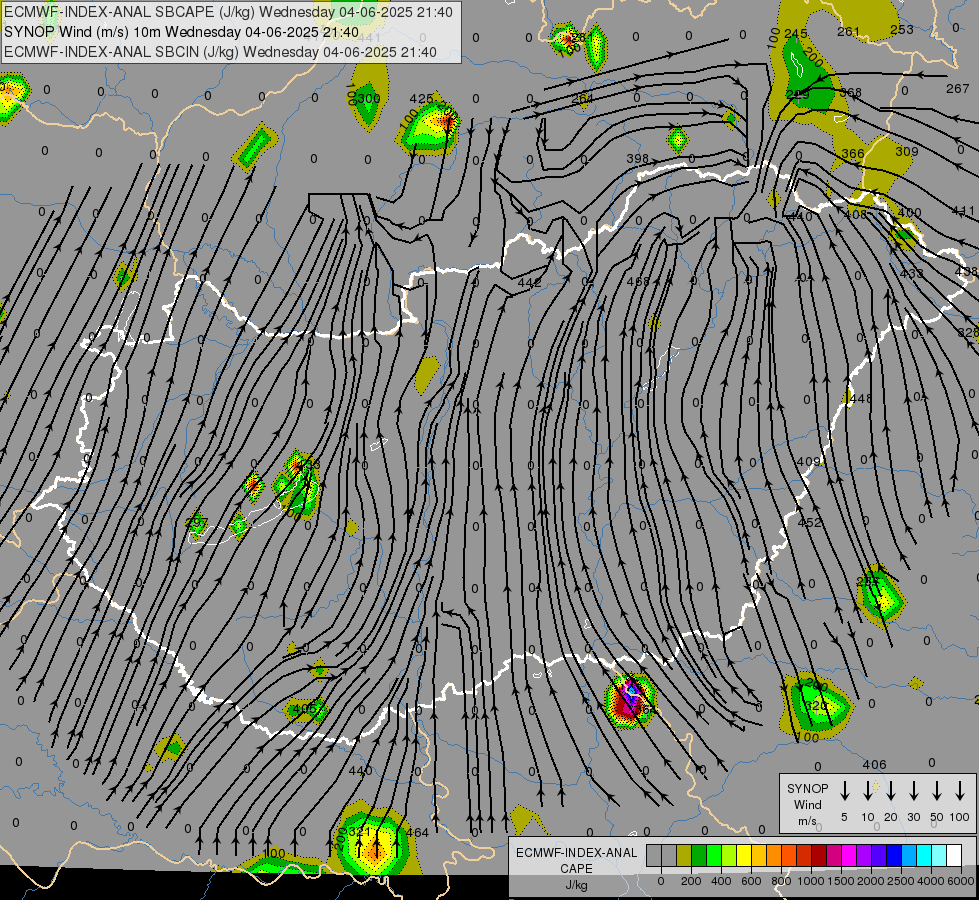Image resolution: width=979 pixels, height=900 pixels.
Task: Click the 245 value on the map
Action: click(x=795, y=34)
